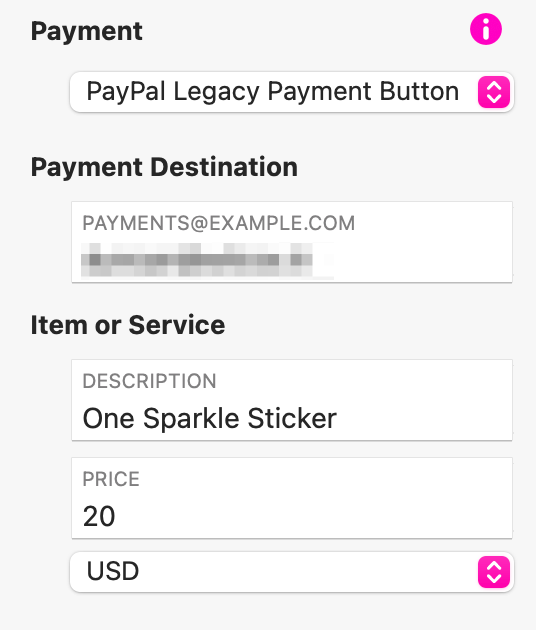The width and height of the screenshot is (536, 630).
Task: Click the empty area right of the blurred email
Action: point(422,260)
